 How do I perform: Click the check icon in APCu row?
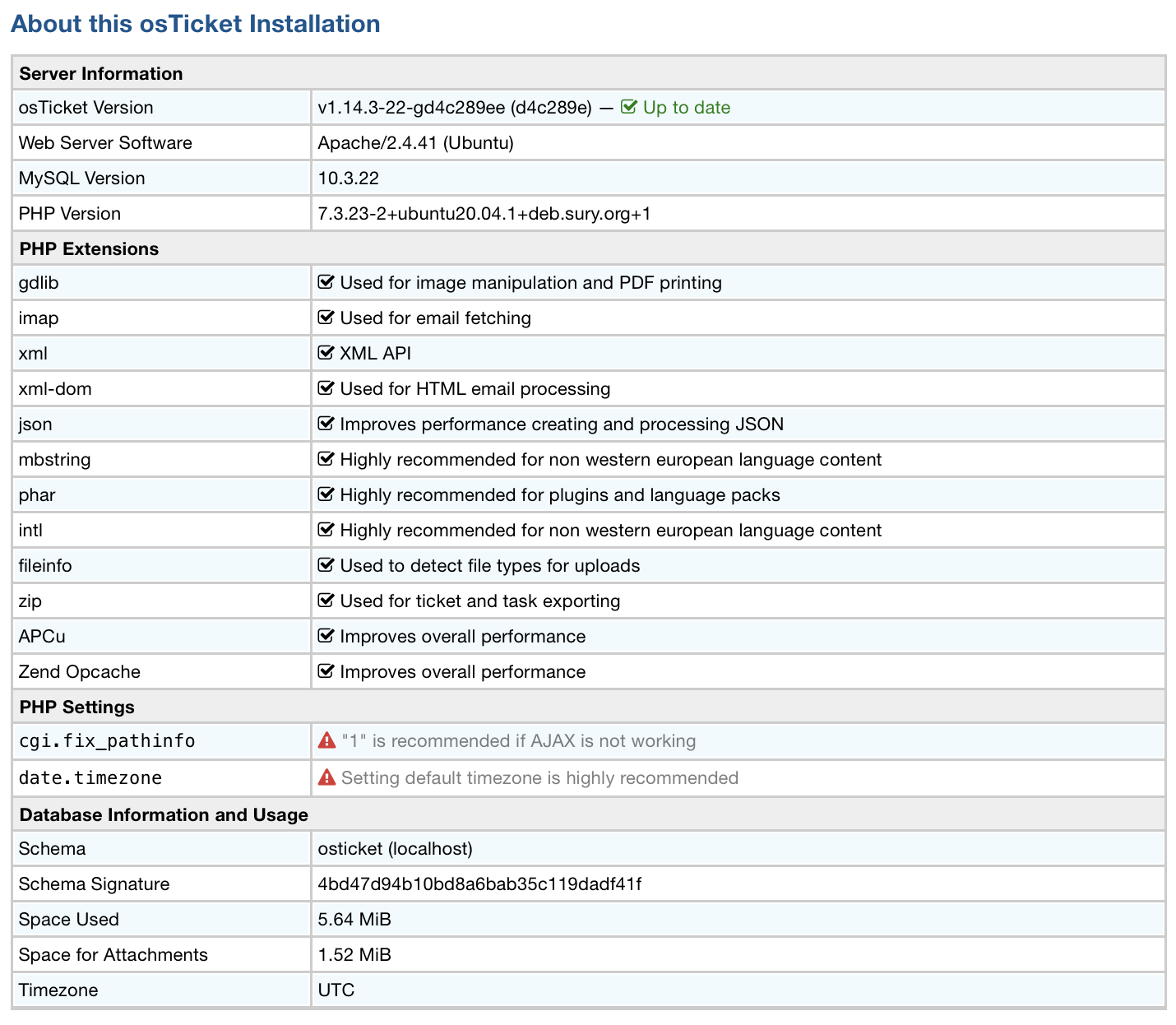click(x=326, y=636)
